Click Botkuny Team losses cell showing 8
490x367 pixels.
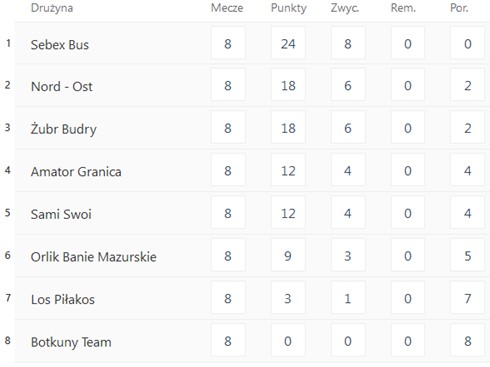467,341
